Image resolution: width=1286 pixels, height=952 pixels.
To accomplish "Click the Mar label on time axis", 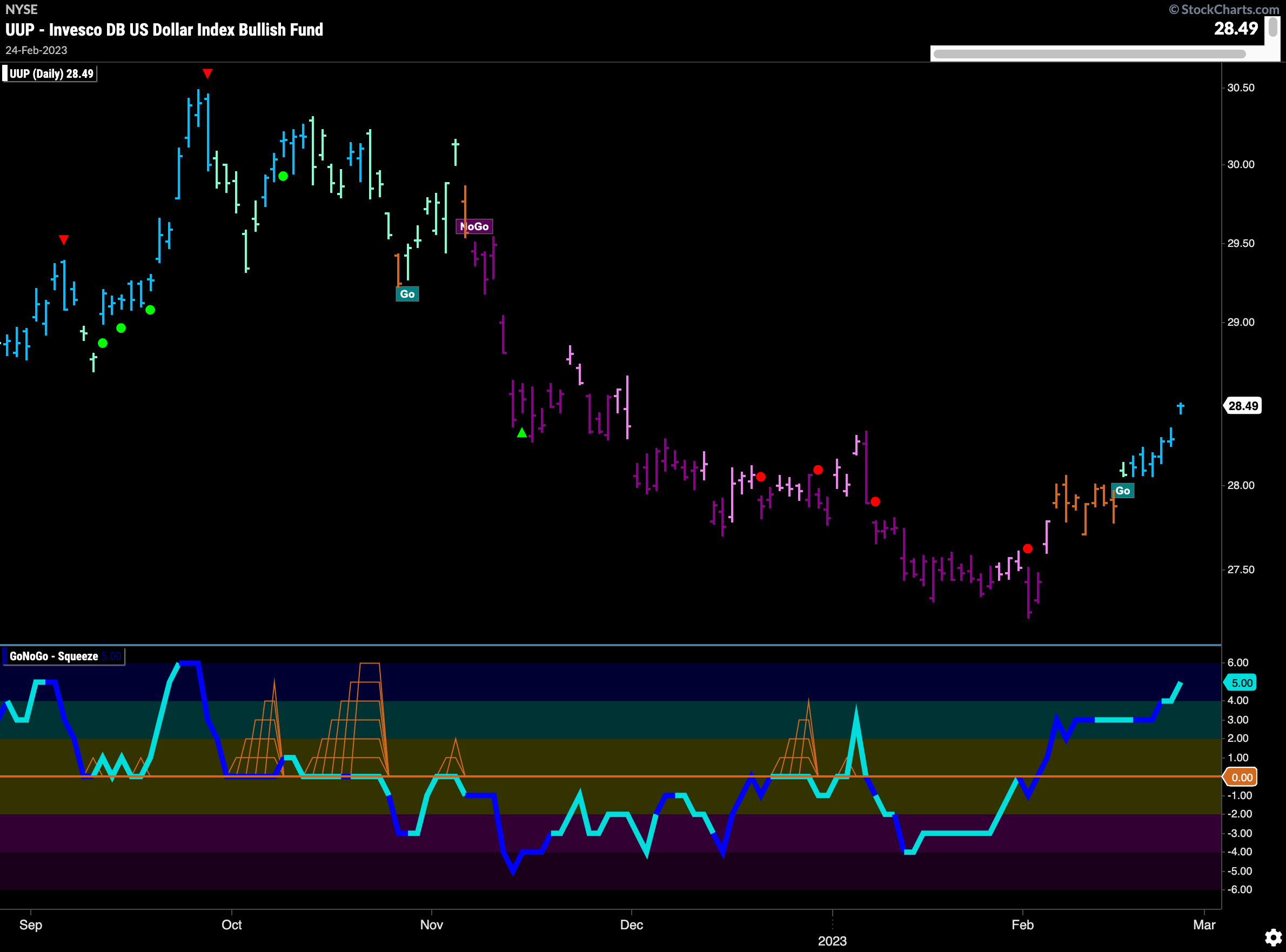I will pos(1204,924).
